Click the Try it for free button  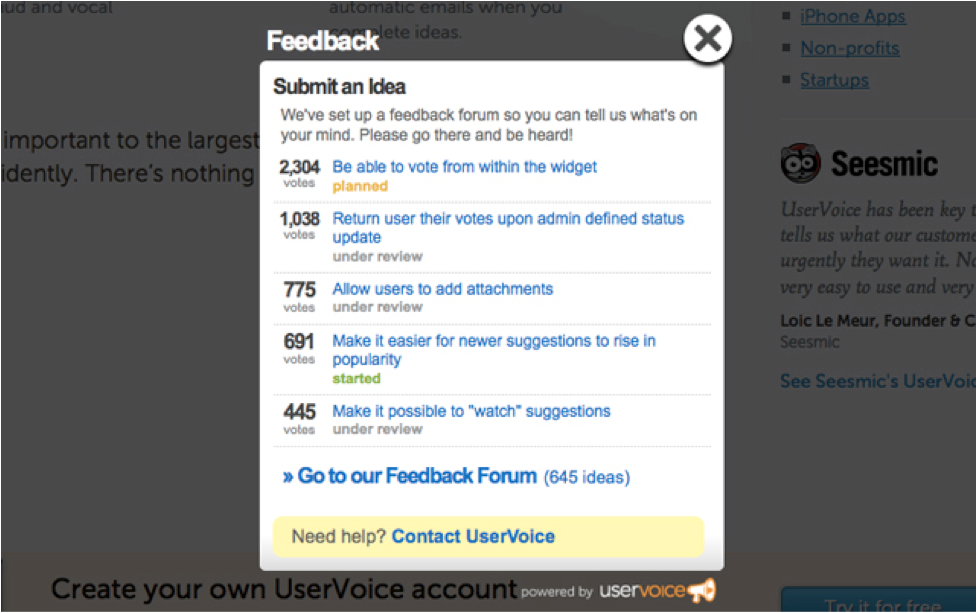tap(879, 600)
